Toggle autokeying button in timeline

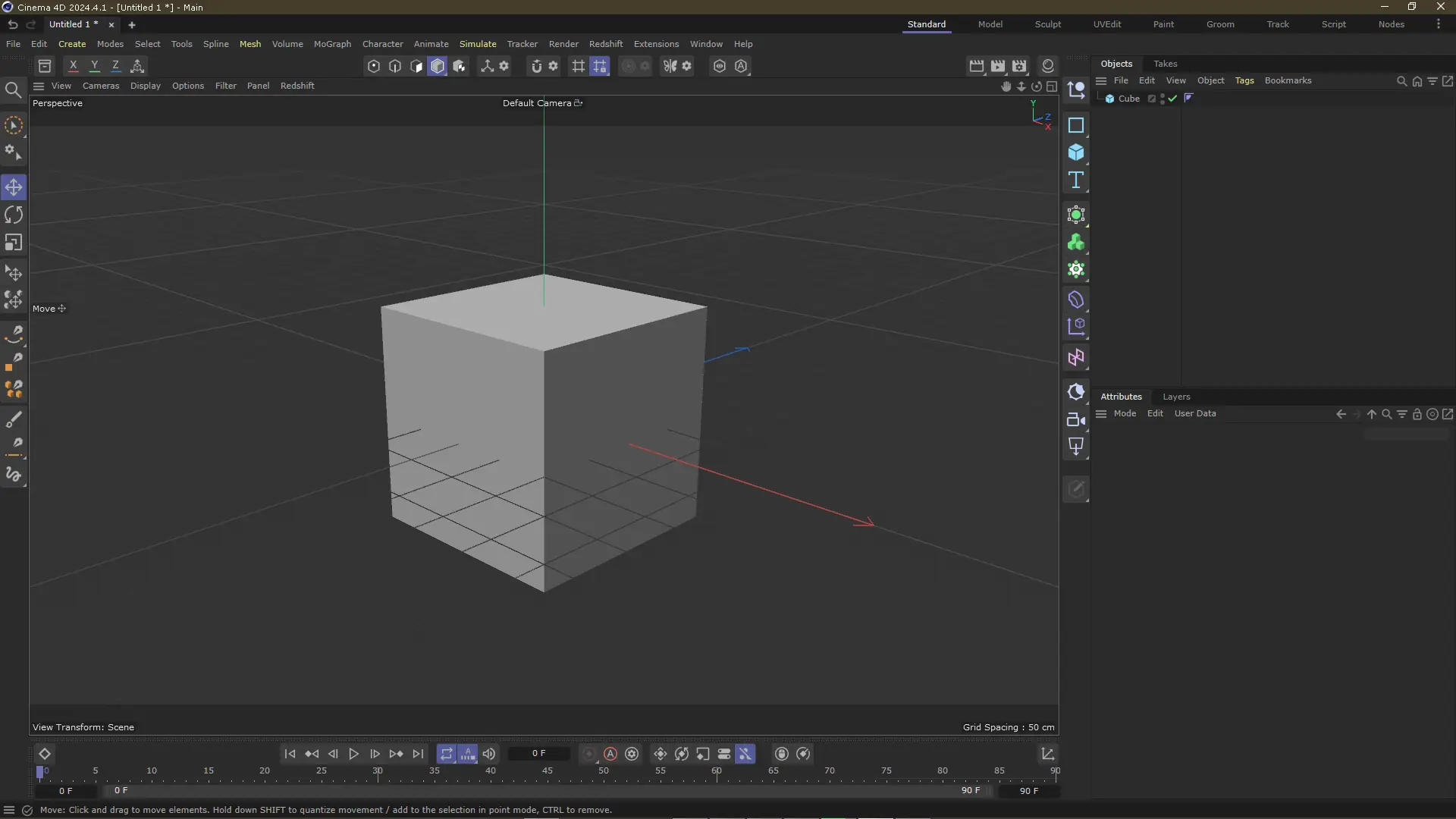tap(610, 754)
